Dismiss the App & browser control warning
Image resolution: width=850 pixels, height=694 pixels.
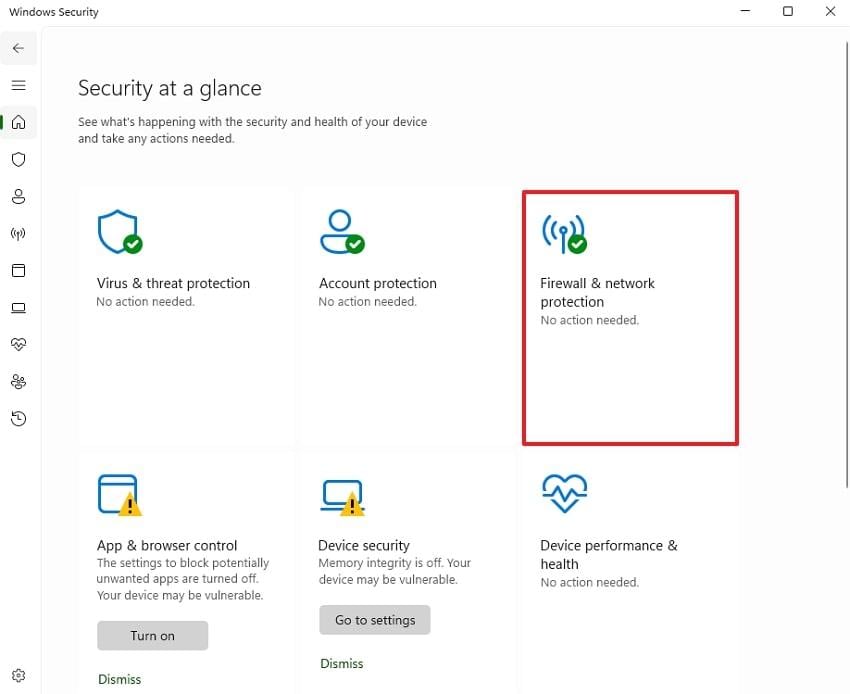(x=119, y=679)
